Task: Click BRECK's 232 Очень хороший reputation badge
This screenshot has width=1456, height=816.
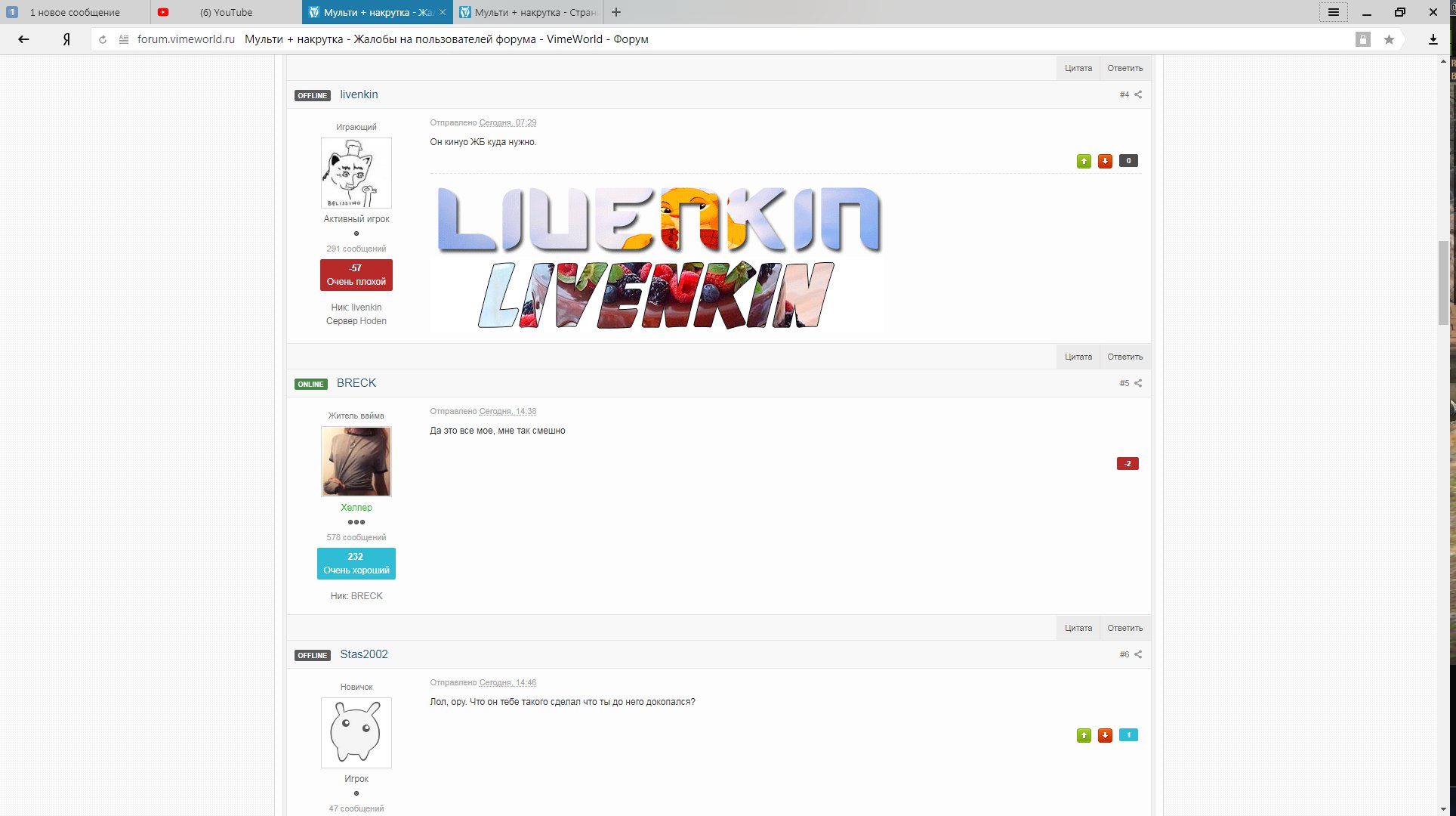Action: point(356,564)
